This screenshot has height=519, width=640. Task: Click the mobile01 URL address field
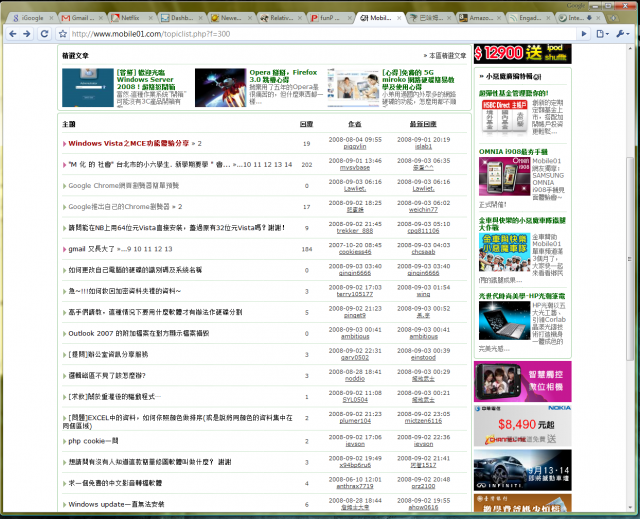(322, 34)
